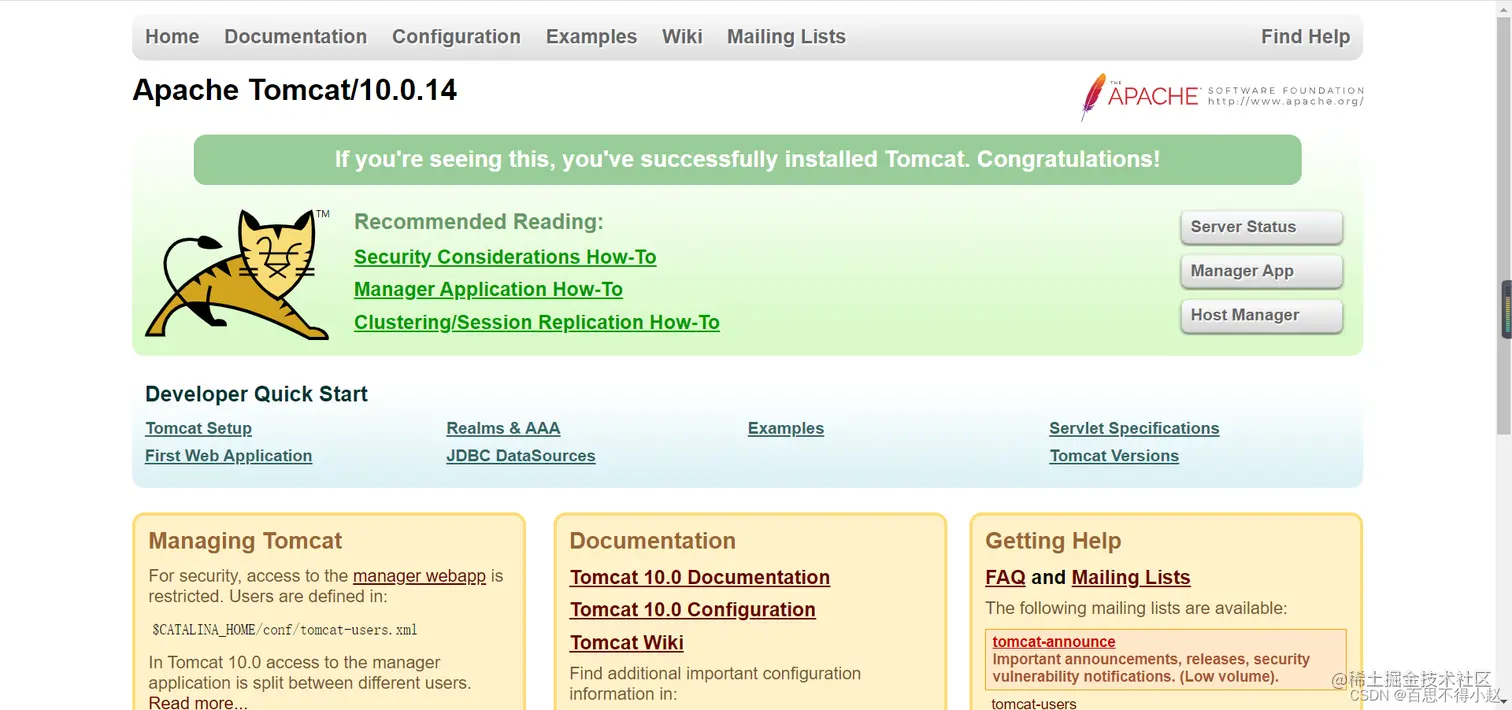Click the tomcat-users mailing list text

(x=1034, y=703)
